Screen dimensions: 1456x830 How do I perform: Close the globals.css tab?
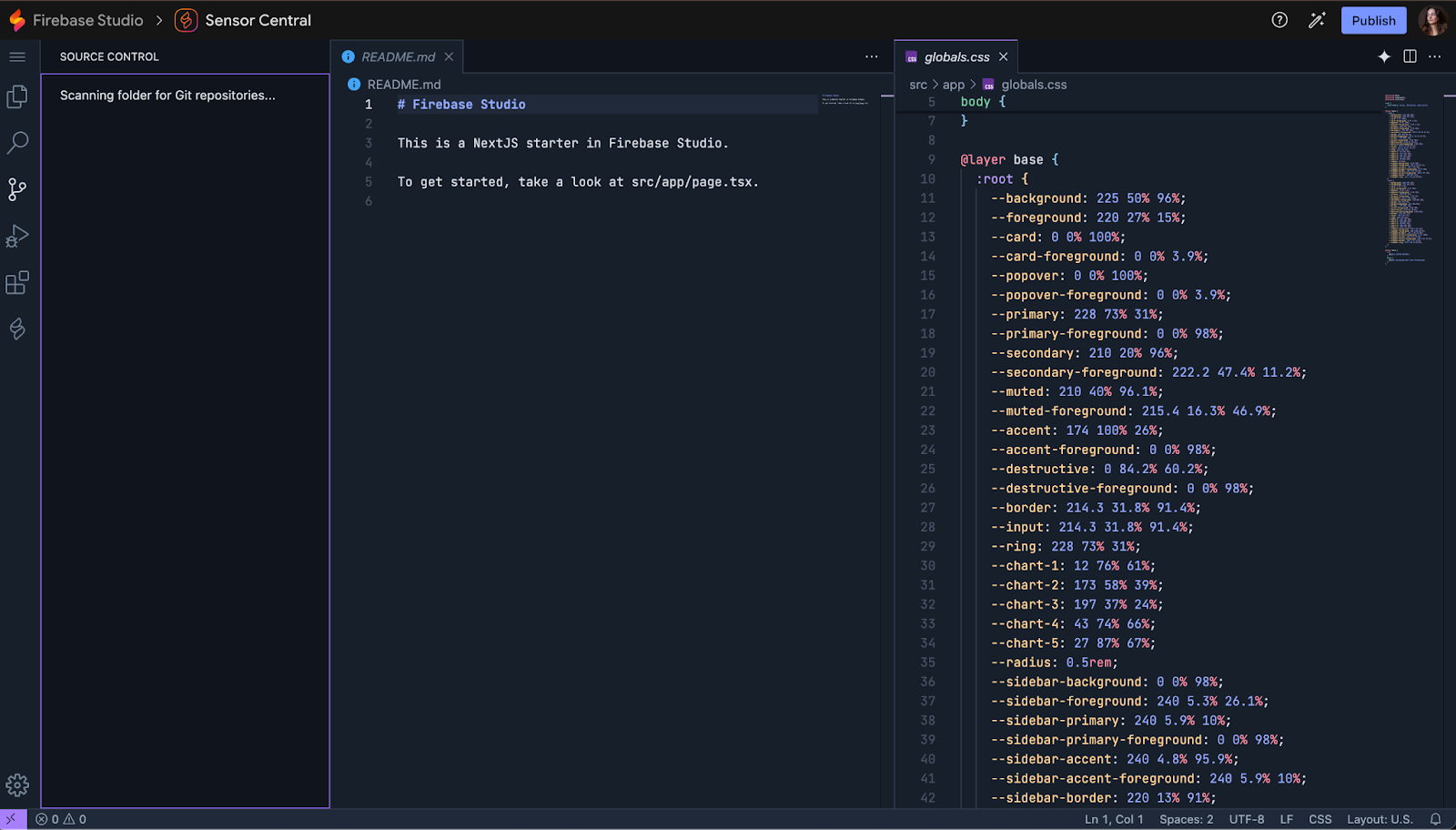pyautogui.click(x=1003, y=56)
